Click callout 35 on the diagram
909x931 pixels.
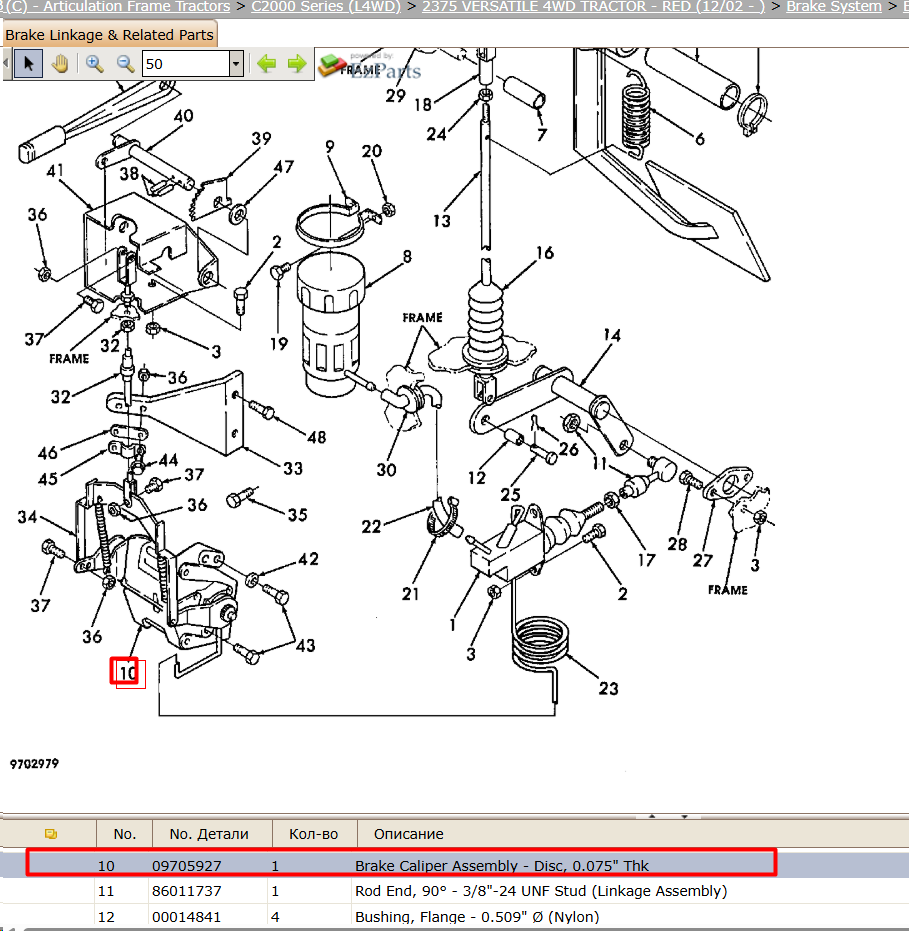pos(297,515)
